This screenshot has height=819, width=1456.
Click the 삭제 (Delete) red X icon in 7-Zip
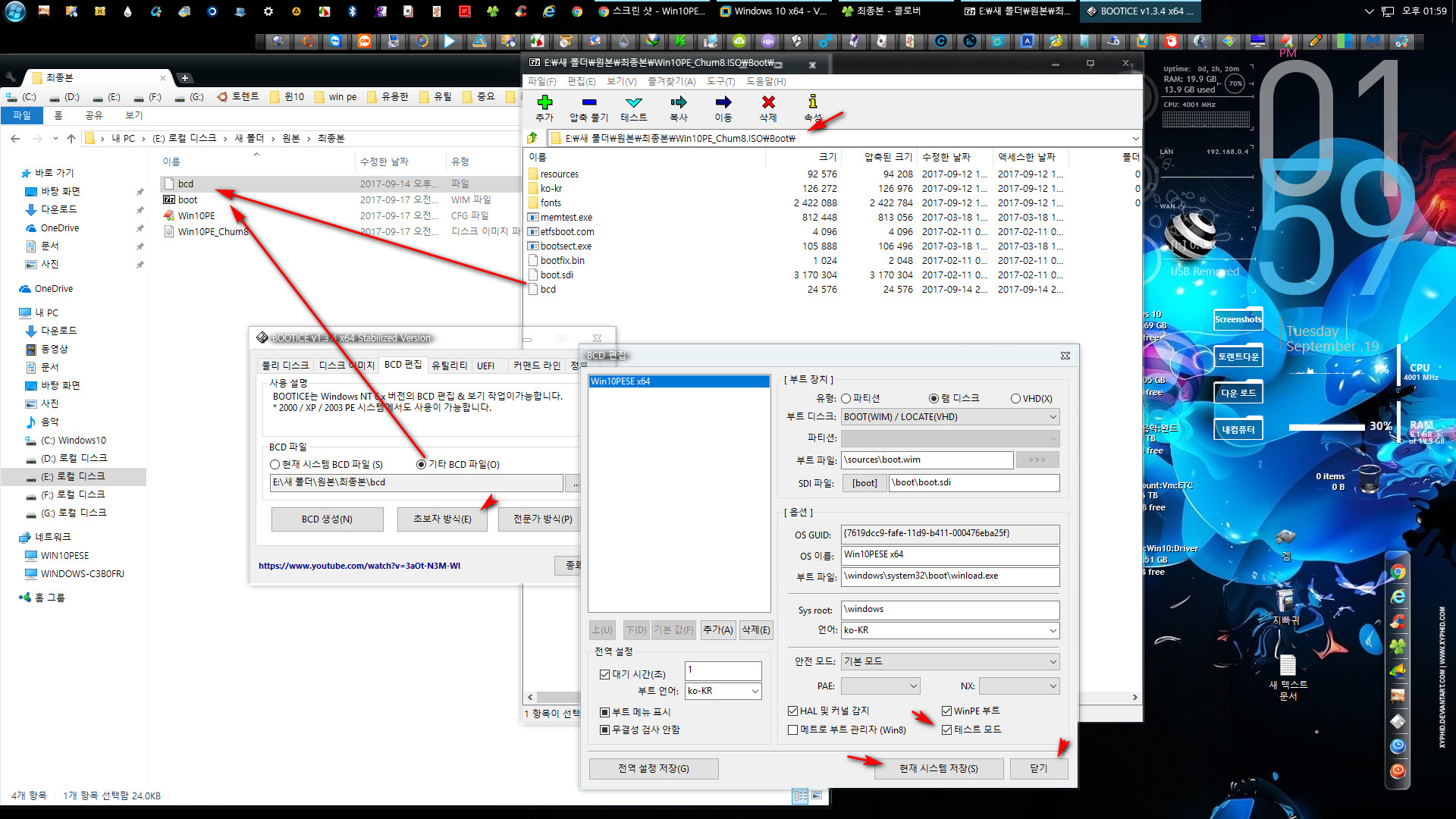pyautogui.click(x=768, y=102)
